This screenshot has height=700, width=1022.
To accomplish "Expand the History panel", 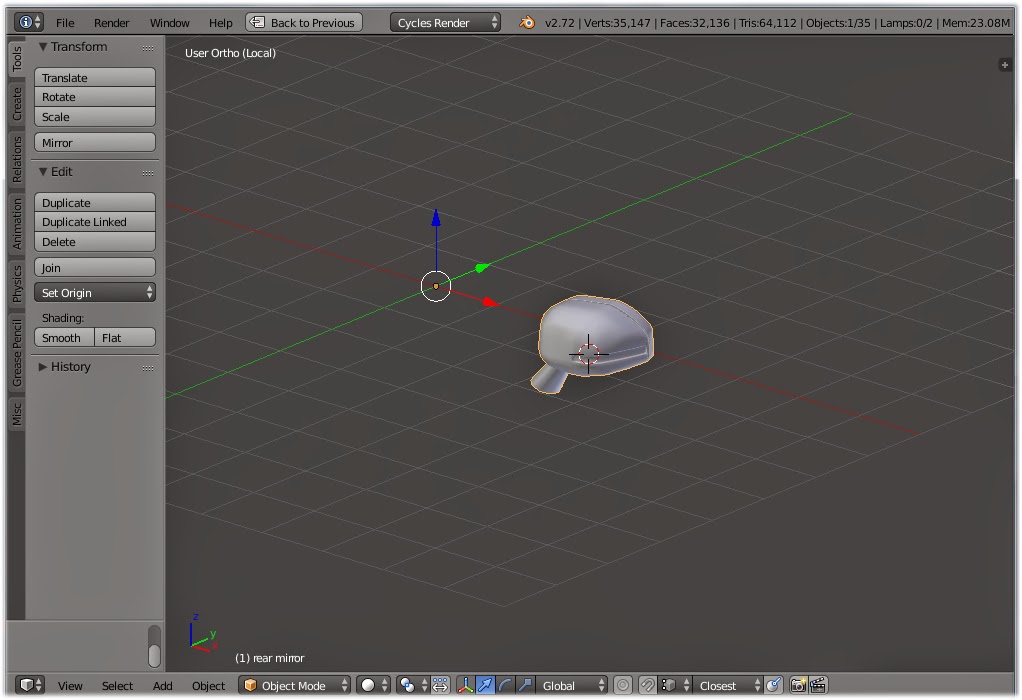I will 69,366.
